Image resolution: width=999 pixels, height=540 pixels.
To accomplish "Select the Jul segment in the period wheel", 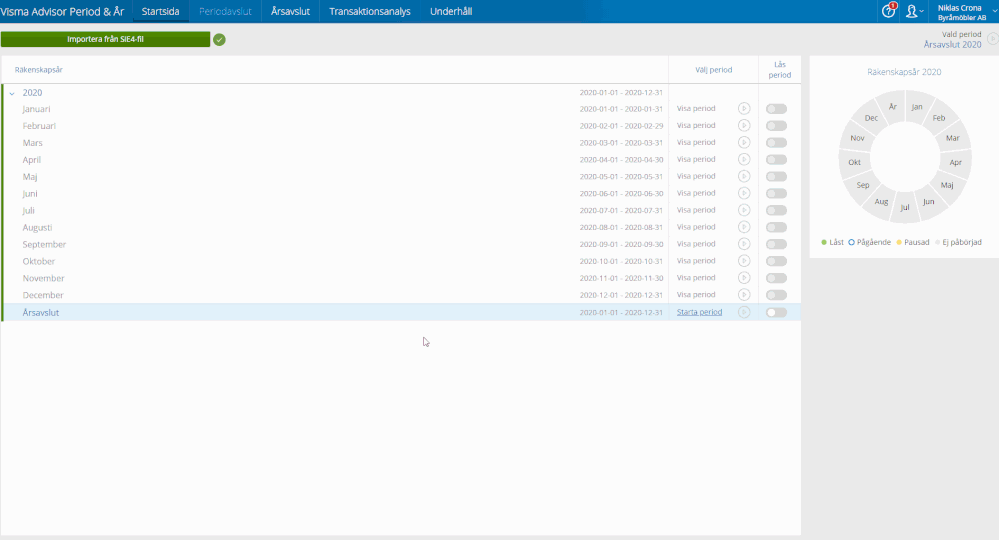I will (x=905, y=208).
